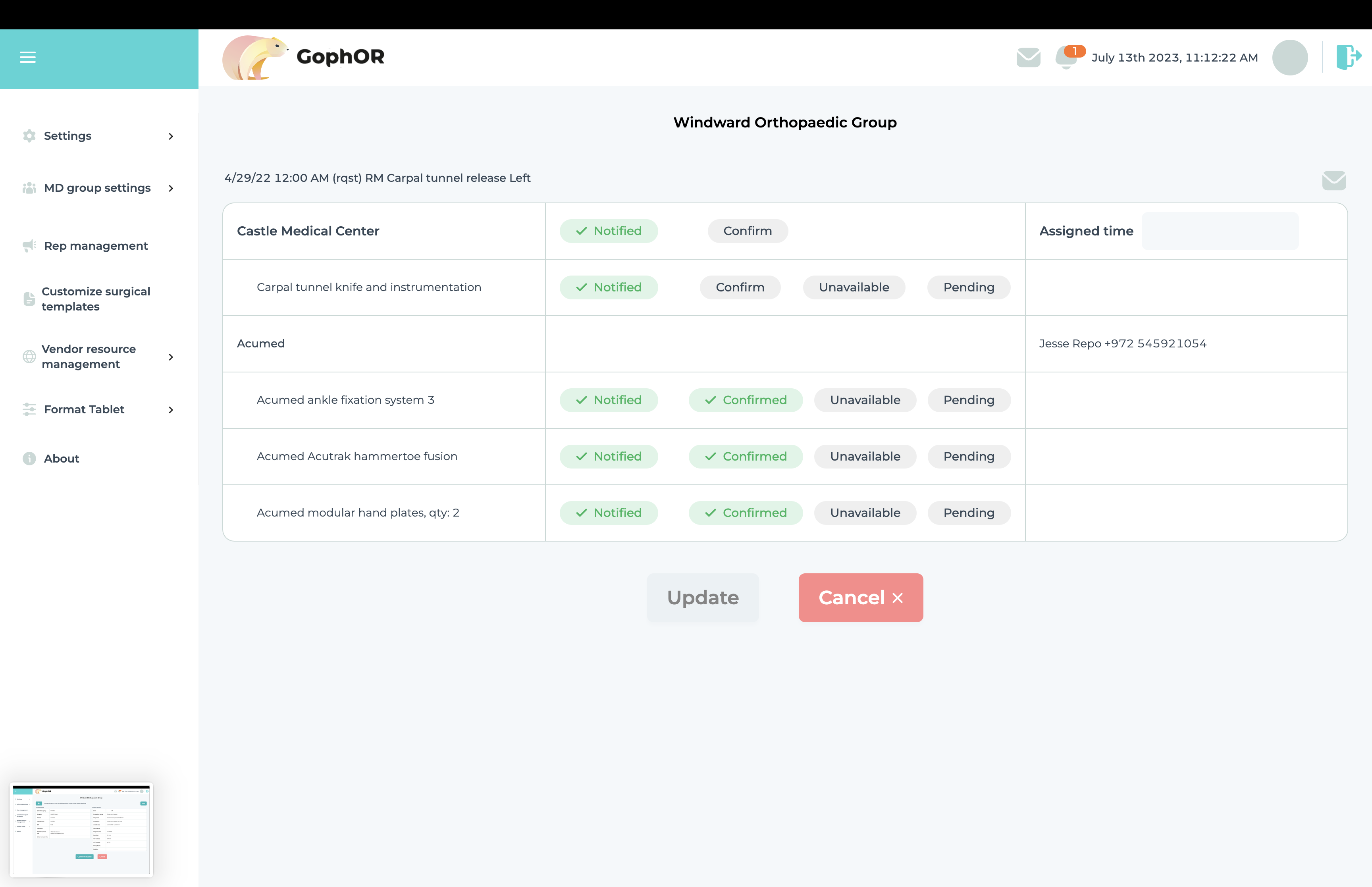Toggle Confirm for Castle Medical Center
Image resolution: width=1372 pixels, height=887 pixels.
[747, 231]
